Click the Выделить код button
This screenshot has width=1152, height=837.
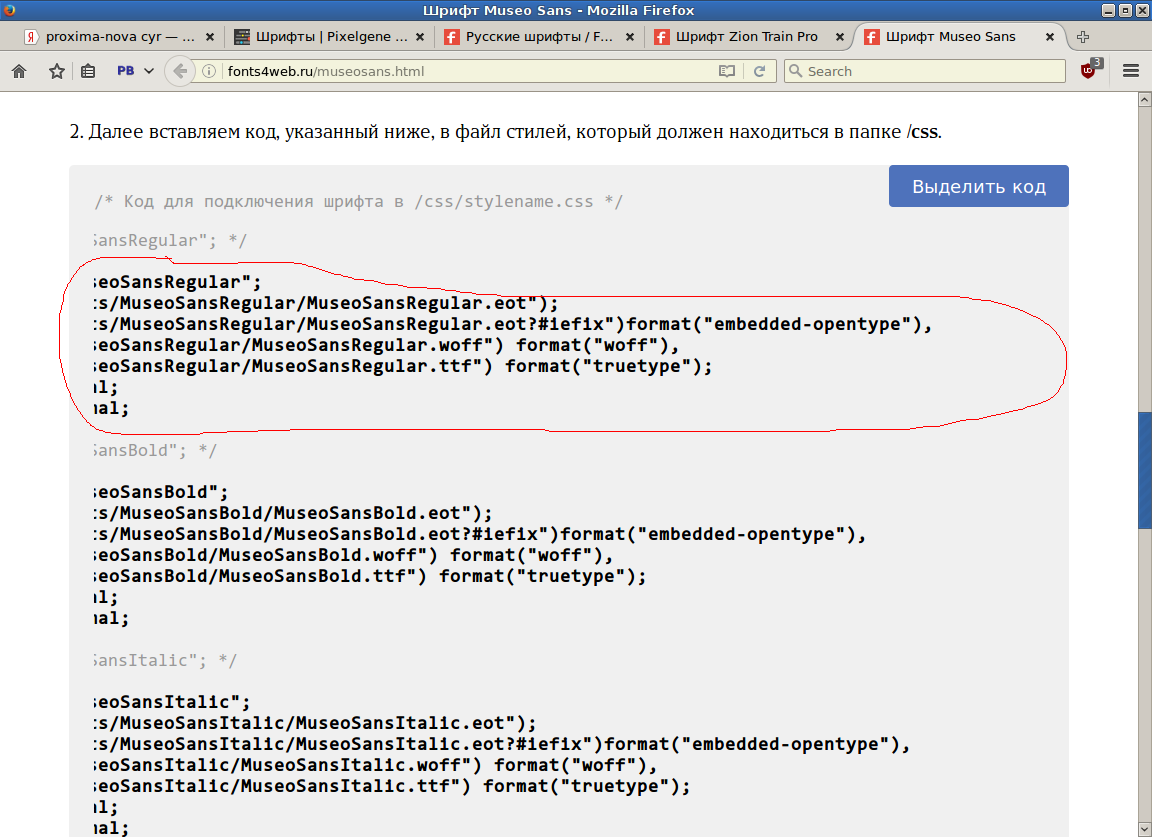[979, 186]
